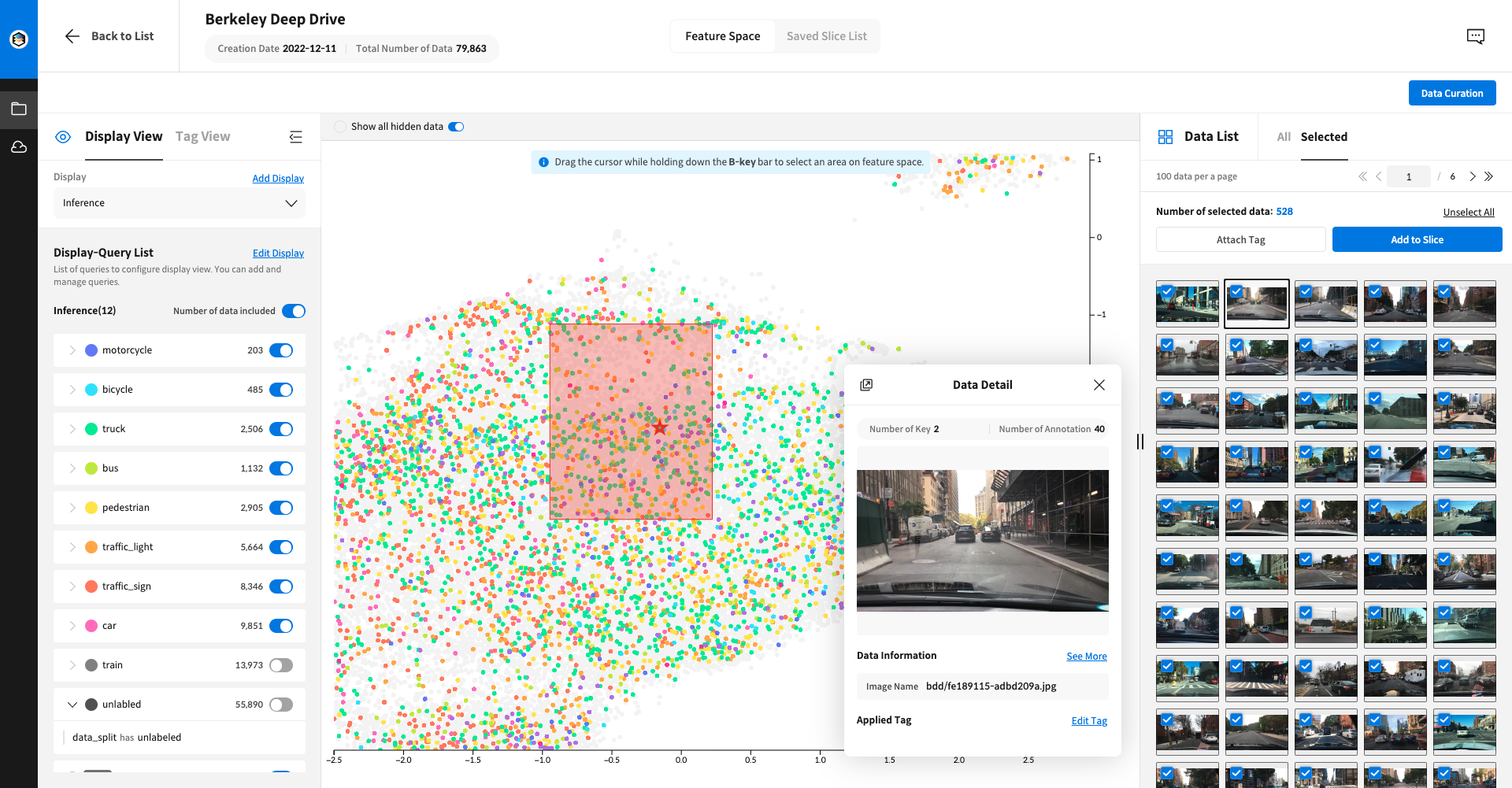Collapse the unlabled query row

tap(72, 705)
